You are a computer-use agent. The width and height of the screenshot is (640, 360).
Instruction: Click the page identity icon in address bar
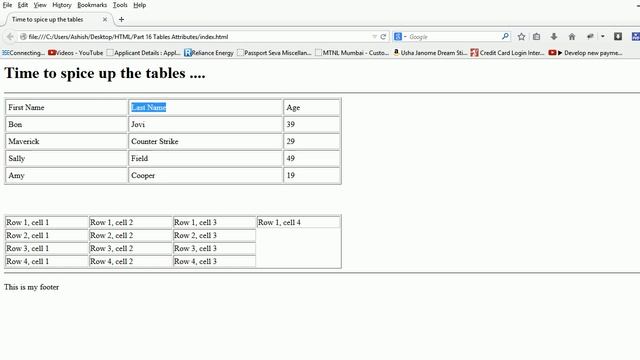point(23,37)
